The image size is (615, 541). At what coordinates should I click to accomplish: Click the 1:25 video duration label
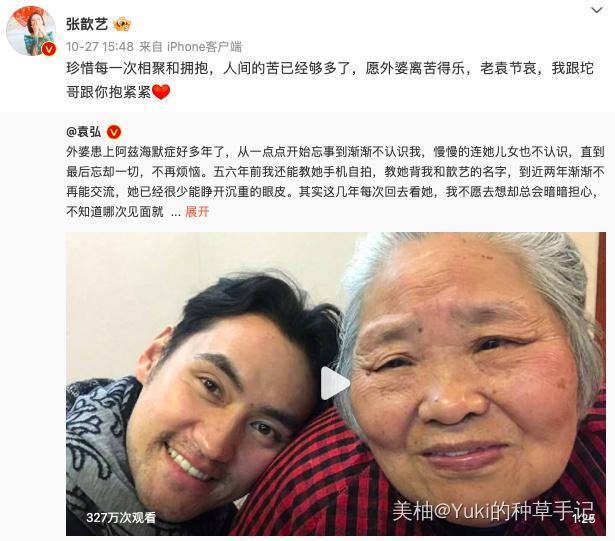(584, 518)
